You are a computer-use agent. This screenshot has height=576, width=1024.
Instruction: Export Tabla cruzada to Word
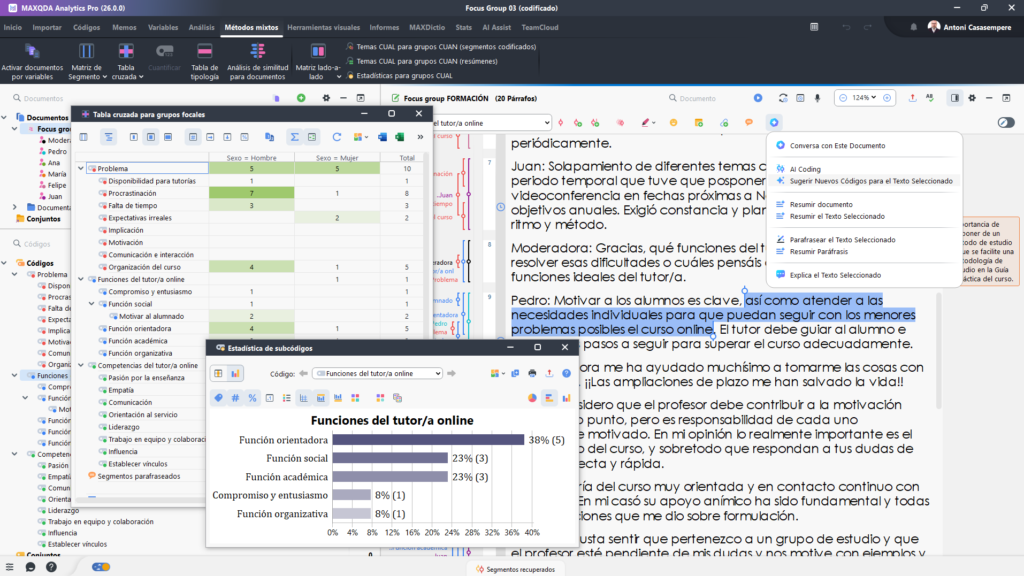pyautogui.click(x=383, y=137)
